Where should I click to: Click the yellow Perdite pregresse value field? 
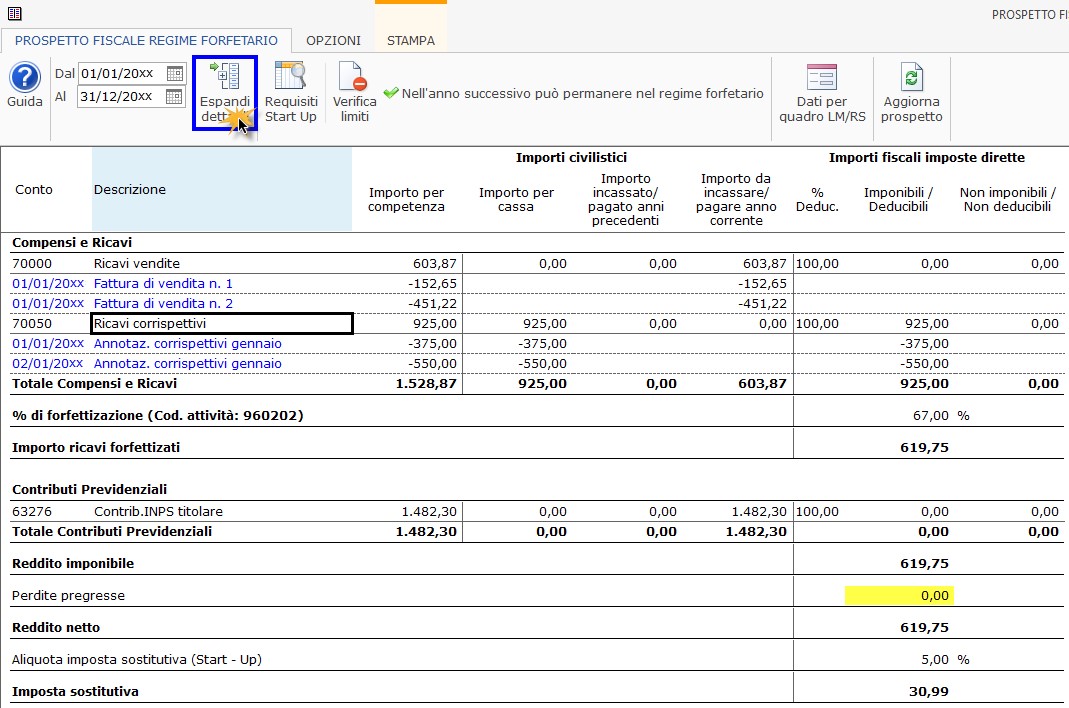tap(899, 595)
